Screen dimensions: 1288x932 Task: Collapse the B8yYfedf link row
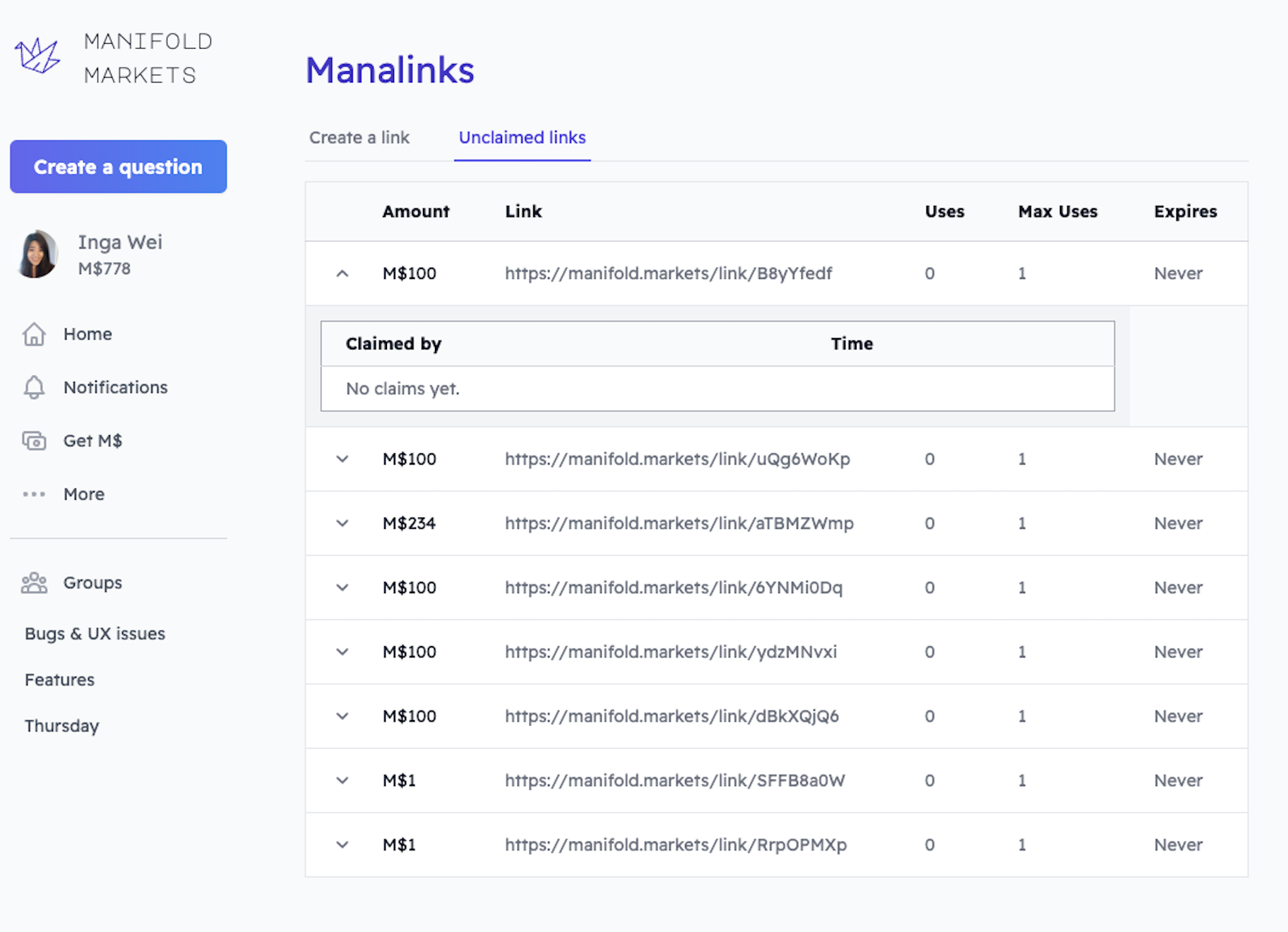pyautogui.click(x=342, y=273)
